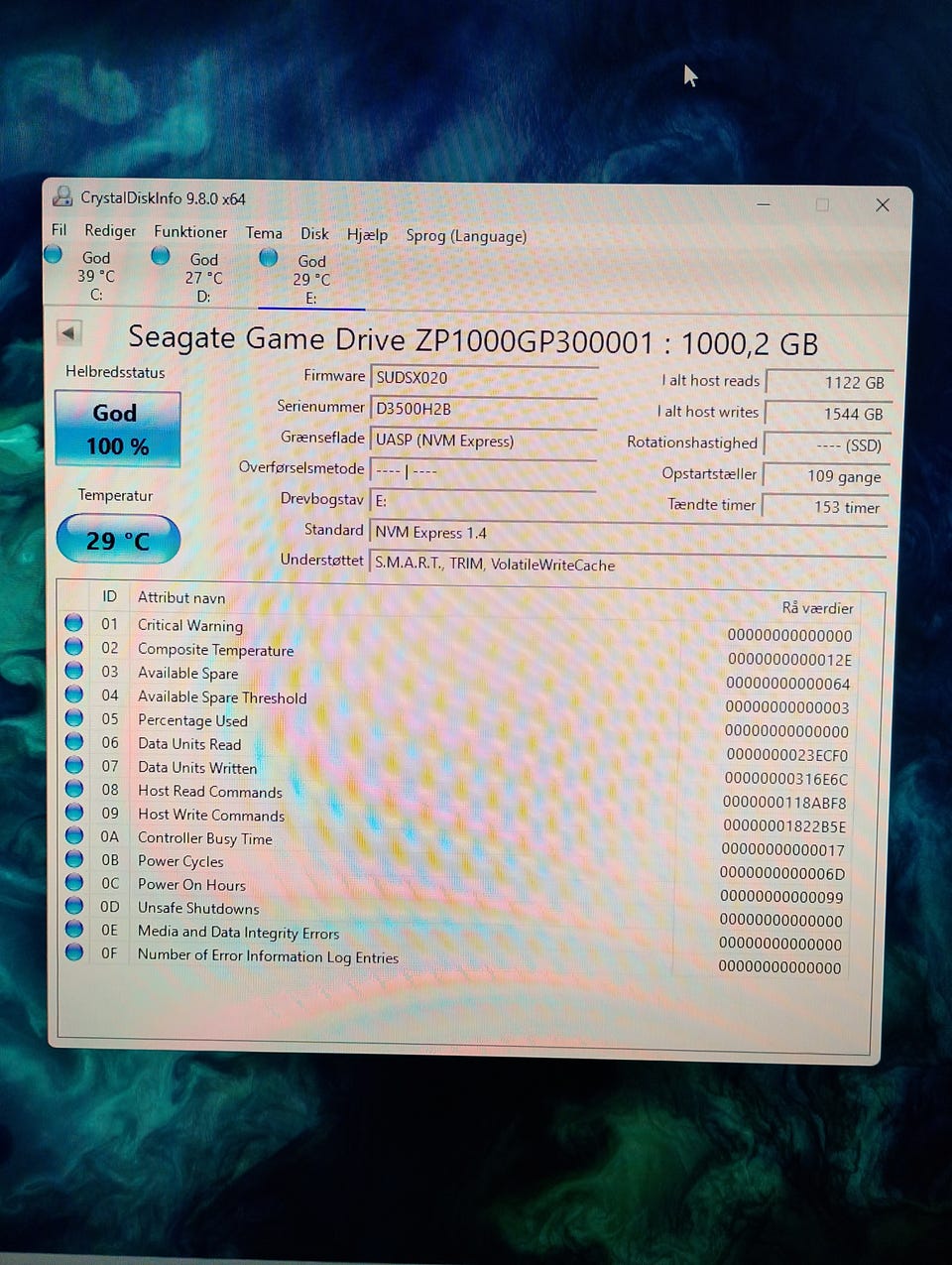
Task: Click status icon for Error Information Log Entries
Action: coord(73,952)
